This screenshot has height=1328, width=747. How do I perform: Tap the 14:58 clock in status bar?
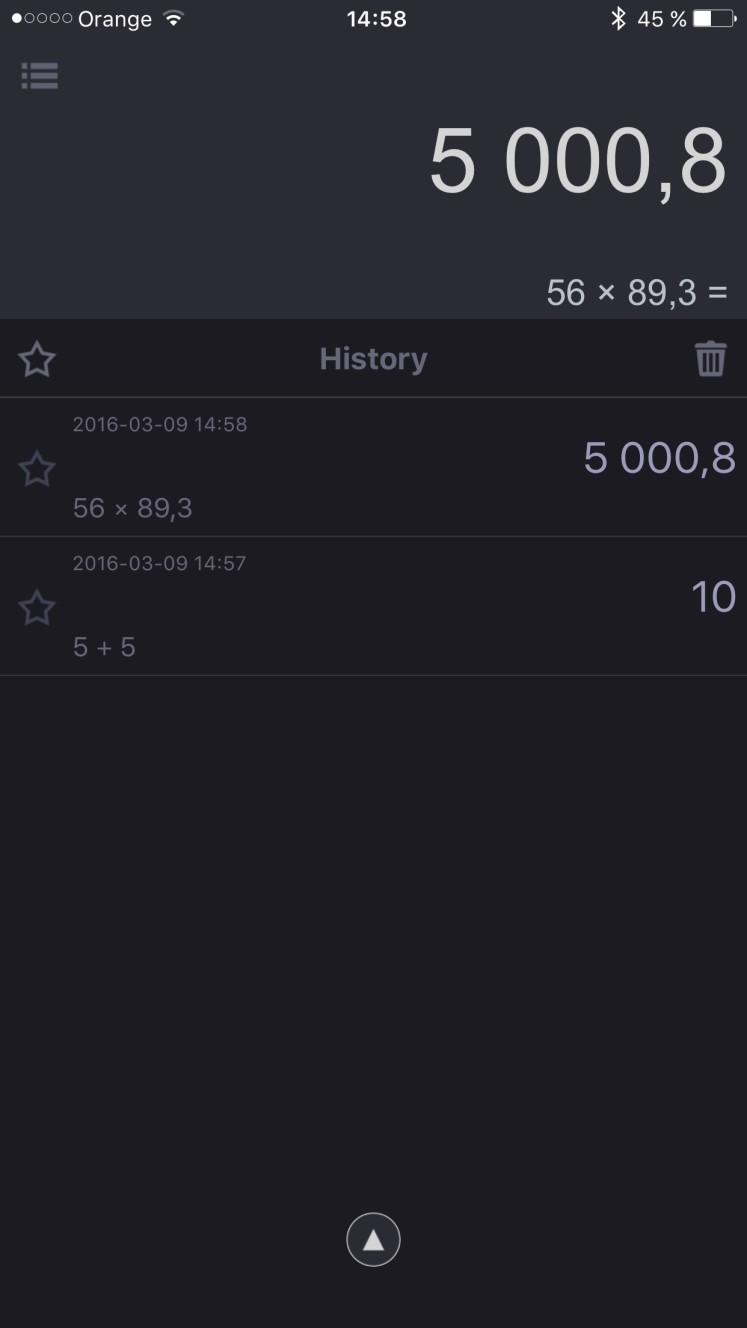click(376, 19)
